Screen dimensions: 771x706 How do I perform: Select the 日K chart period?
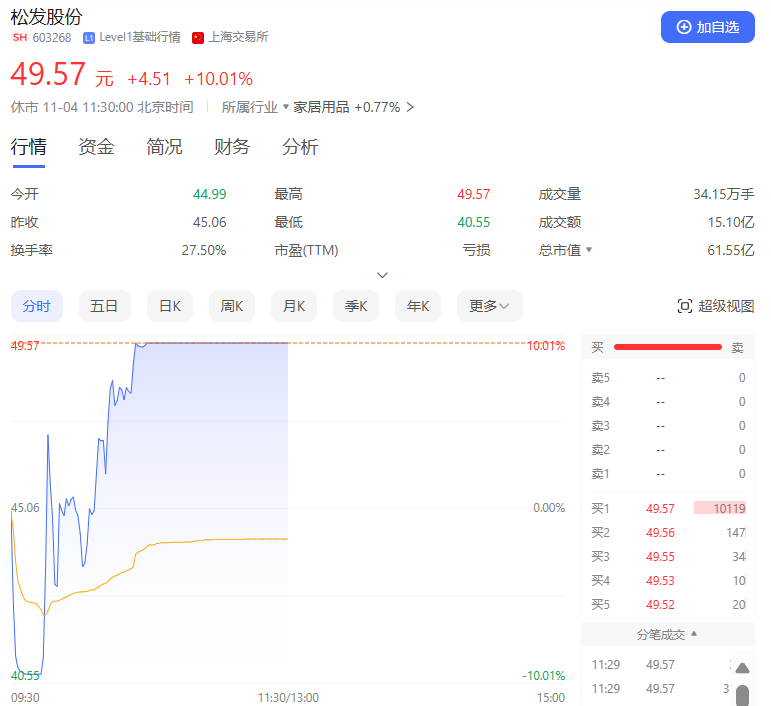pos(170,306)
